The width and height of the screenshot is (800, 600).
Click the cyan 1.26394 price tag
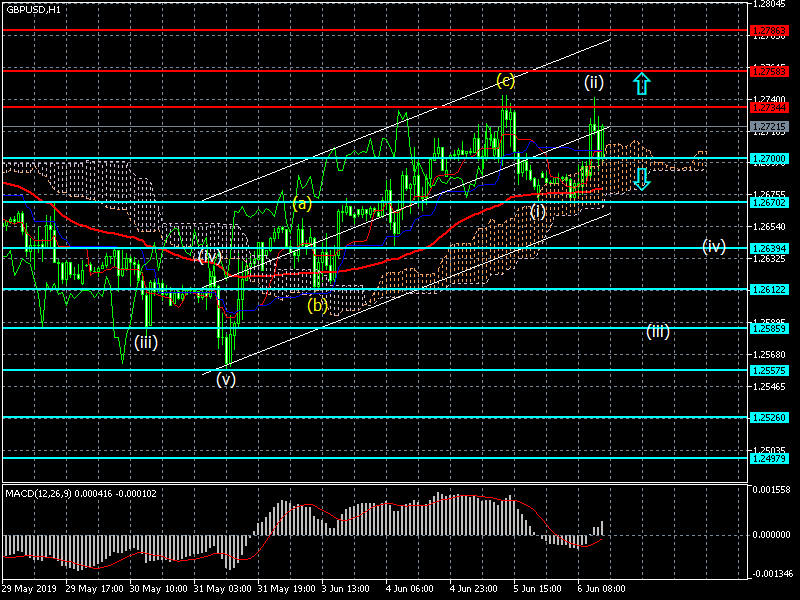point(769,248)
